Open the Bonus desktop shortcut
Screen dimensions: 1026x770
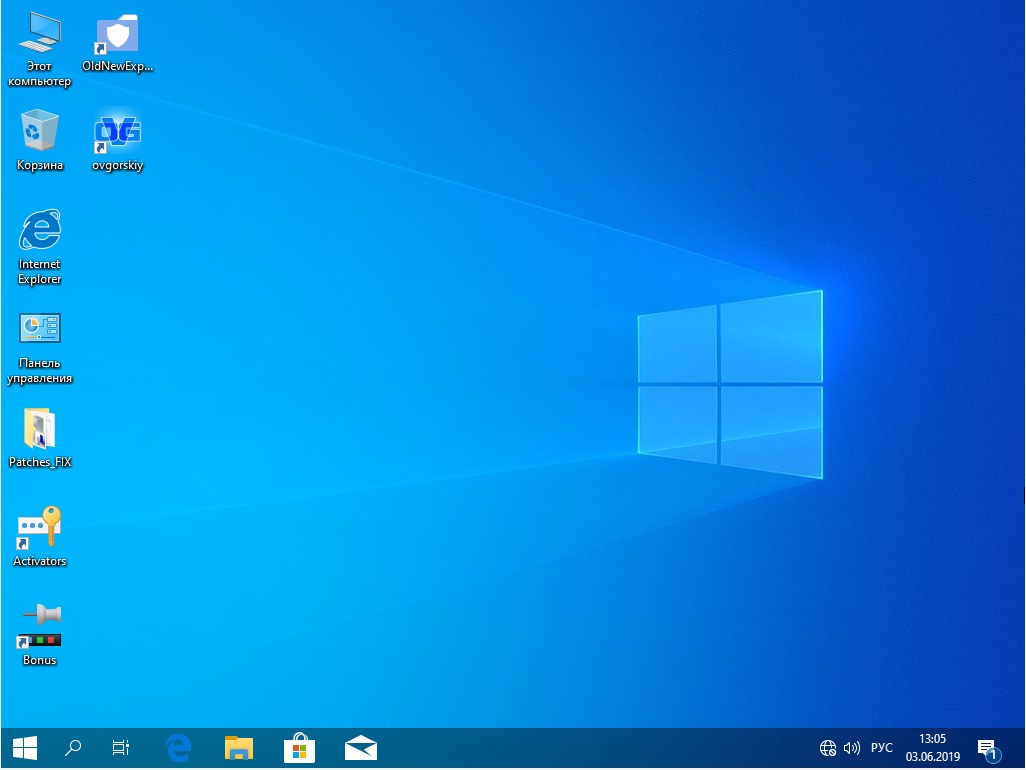pyautogui.click(x=40, y=625)
